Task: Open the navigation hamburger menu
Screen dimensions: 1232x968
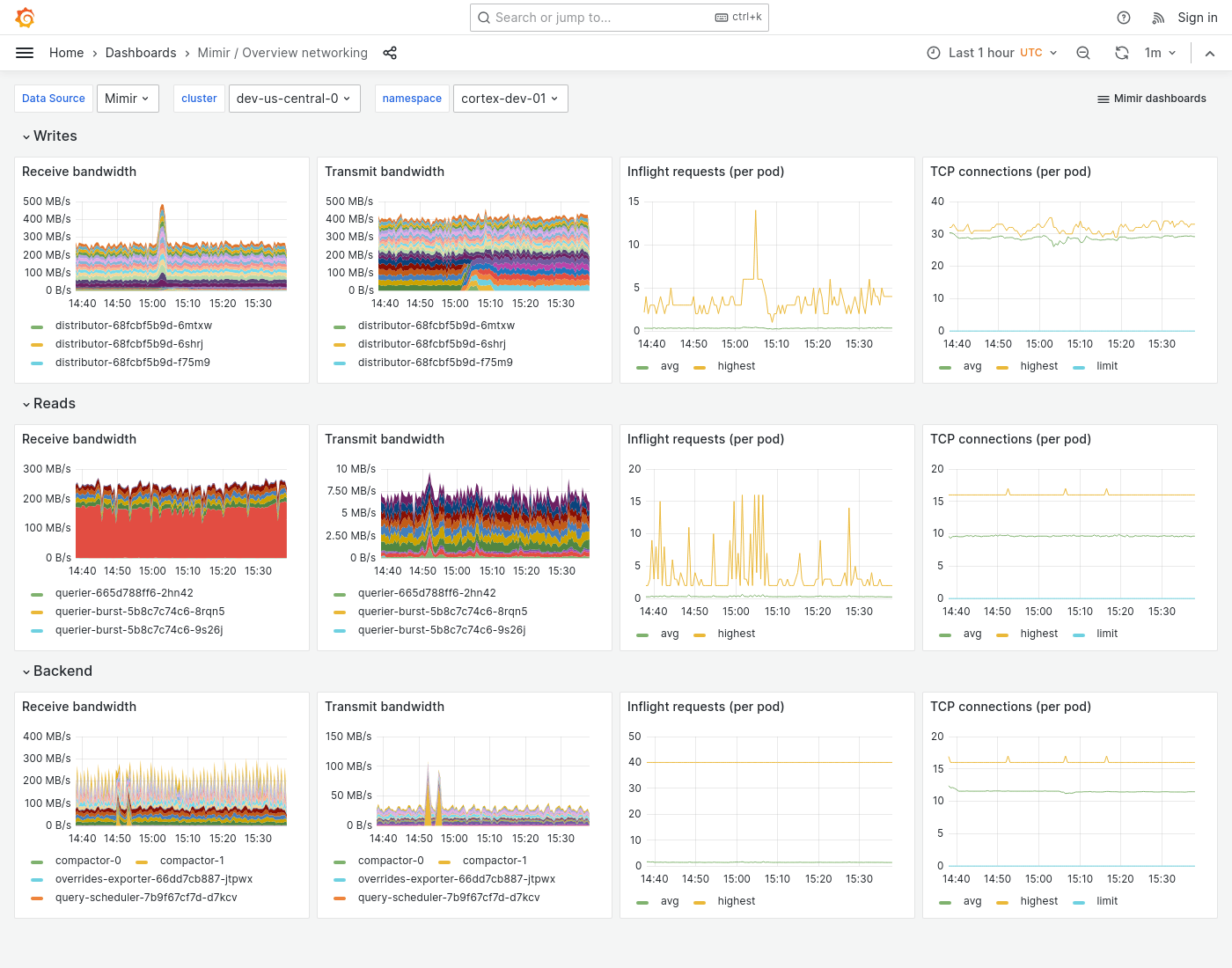Action: [25, 53]
